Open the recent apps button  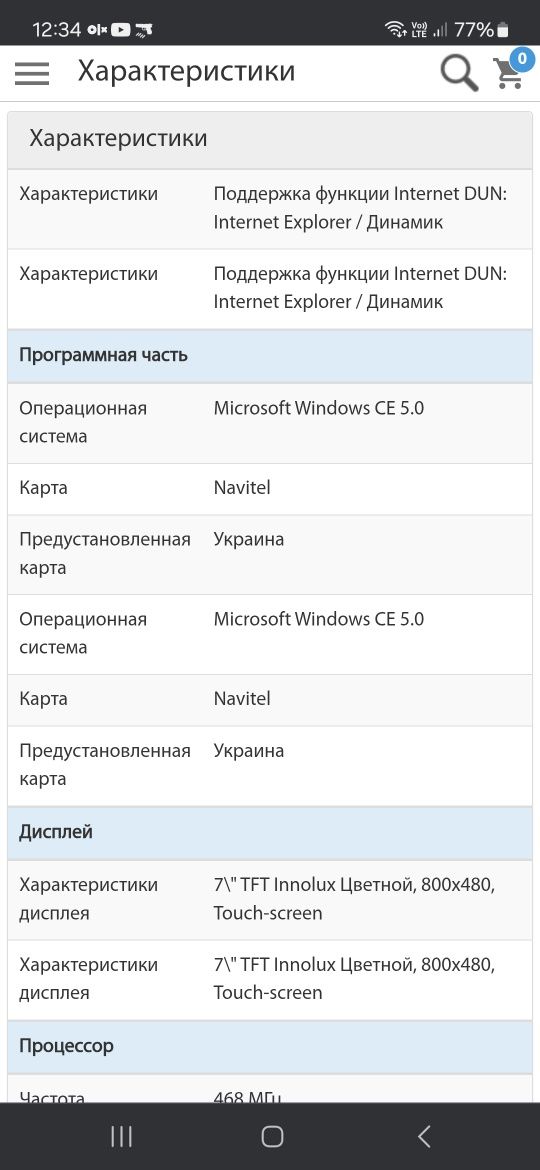coord(121,1136)
